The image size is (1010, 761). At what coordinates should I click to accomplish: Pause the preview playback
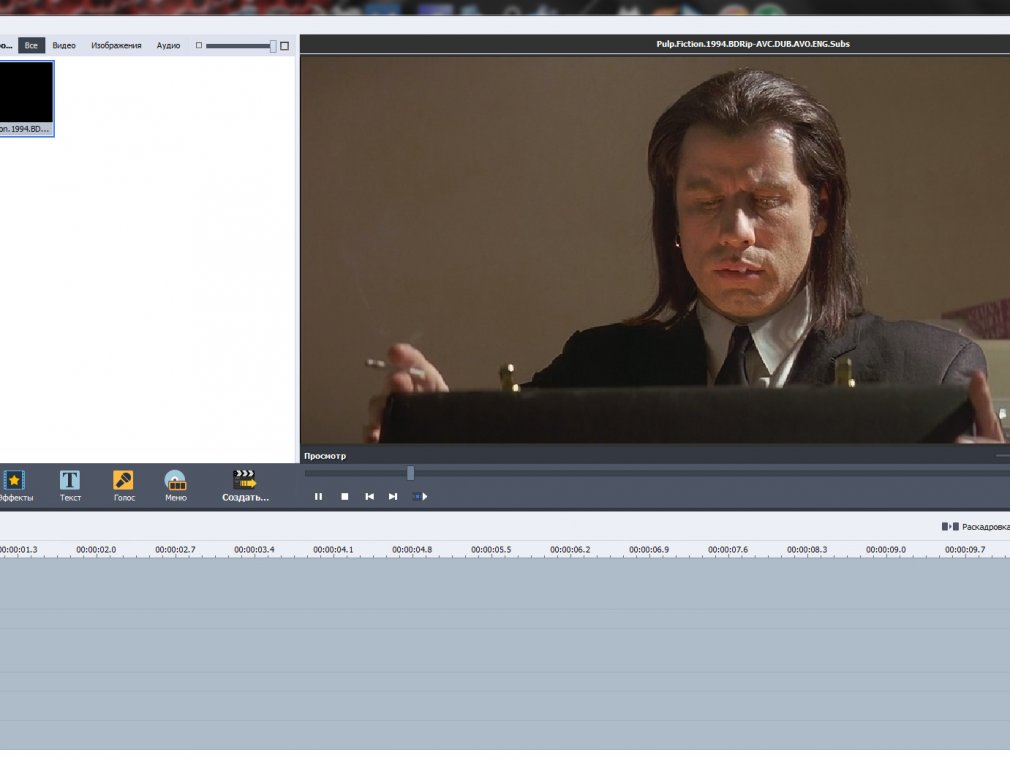click(x=318, y=497)
